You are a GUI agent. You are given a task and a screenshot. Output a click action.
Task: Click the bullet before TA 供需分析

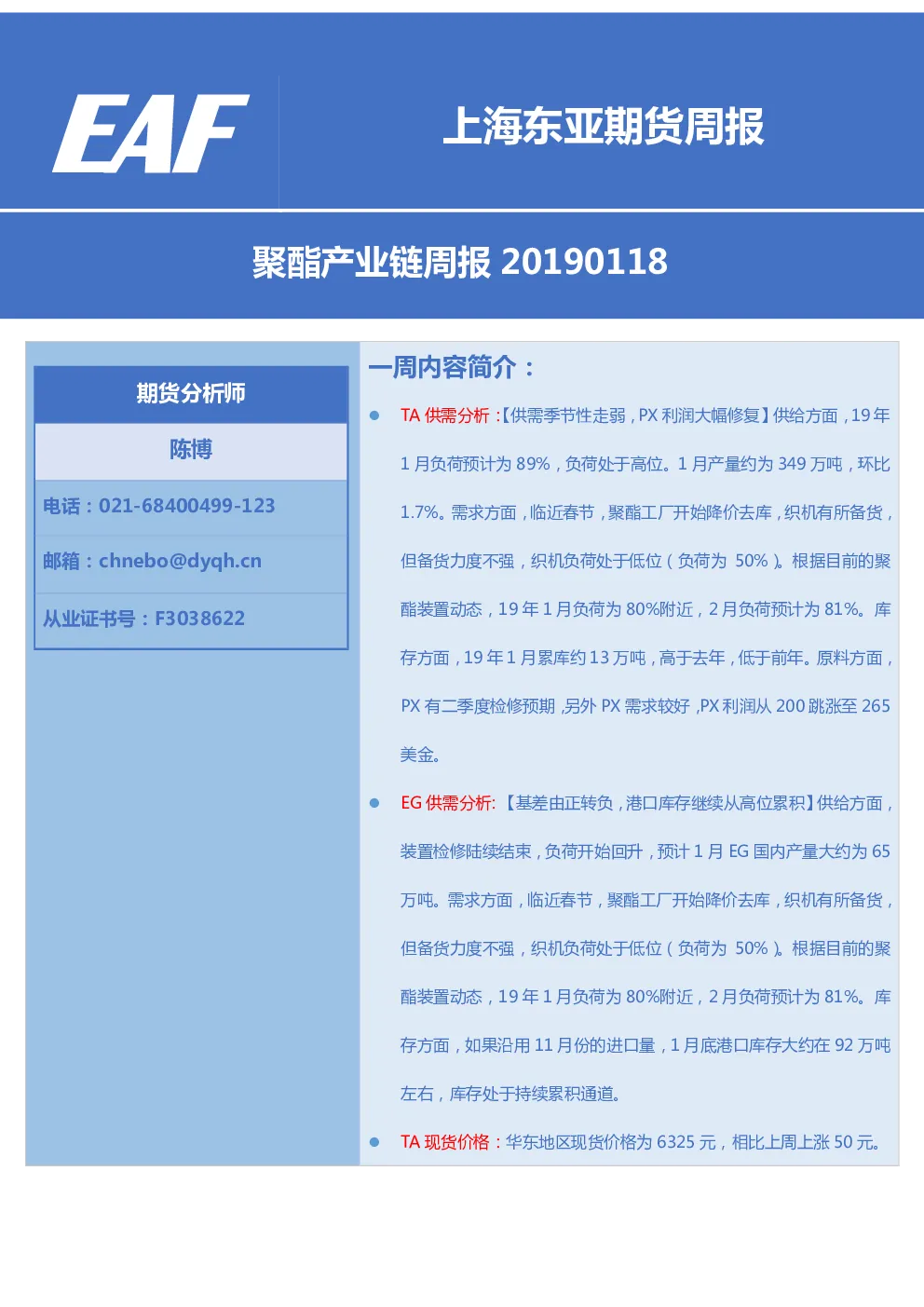click(374, 415)
